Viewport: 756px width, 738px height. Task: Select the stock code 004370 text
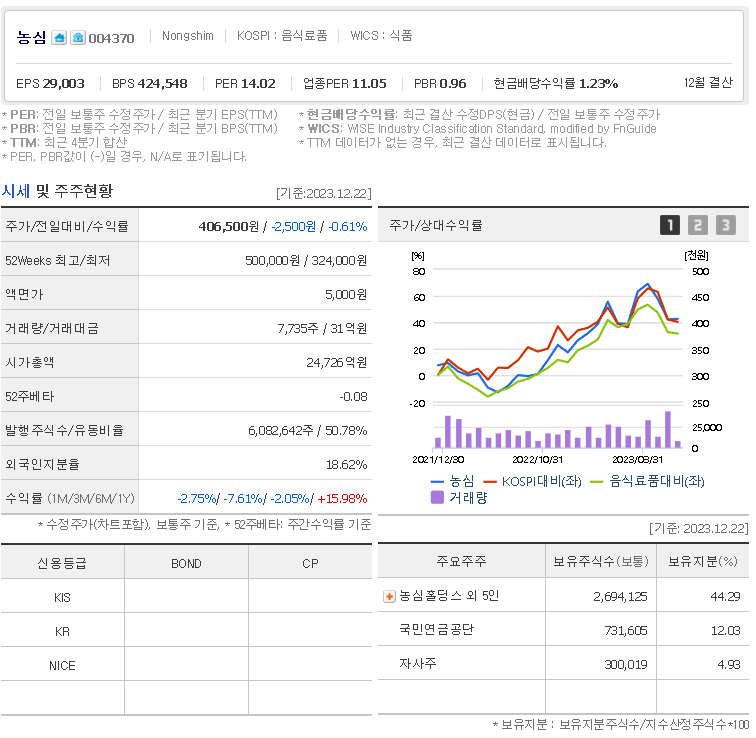click(111, 38)
